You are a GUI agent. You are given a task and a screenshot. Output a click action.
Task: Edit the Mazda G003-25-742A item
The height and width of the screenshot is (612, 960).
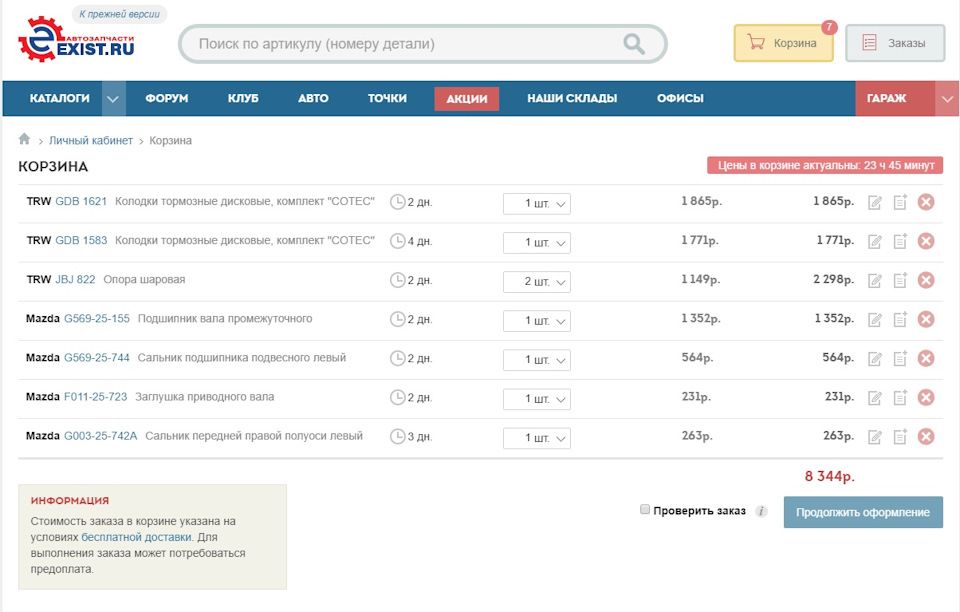(x=875, y=437)
